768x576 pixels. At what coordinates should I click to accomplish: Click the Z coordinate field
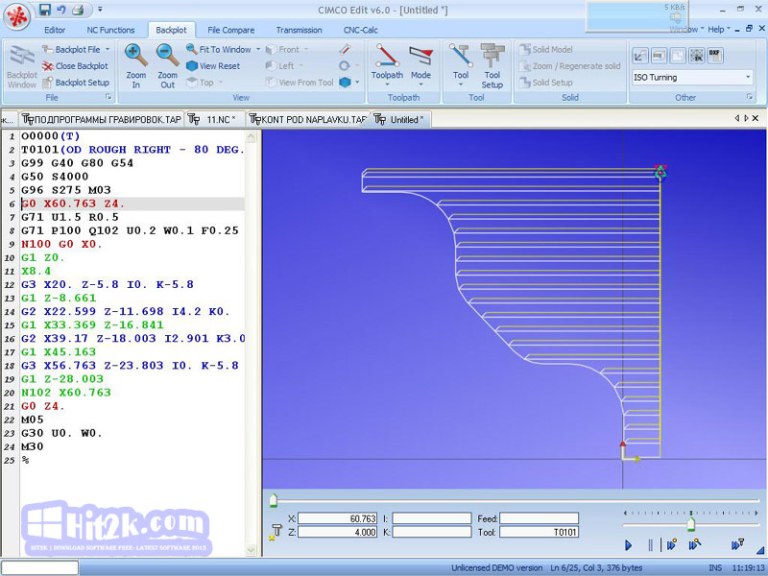pyautogui.click(x=337, y=532)
